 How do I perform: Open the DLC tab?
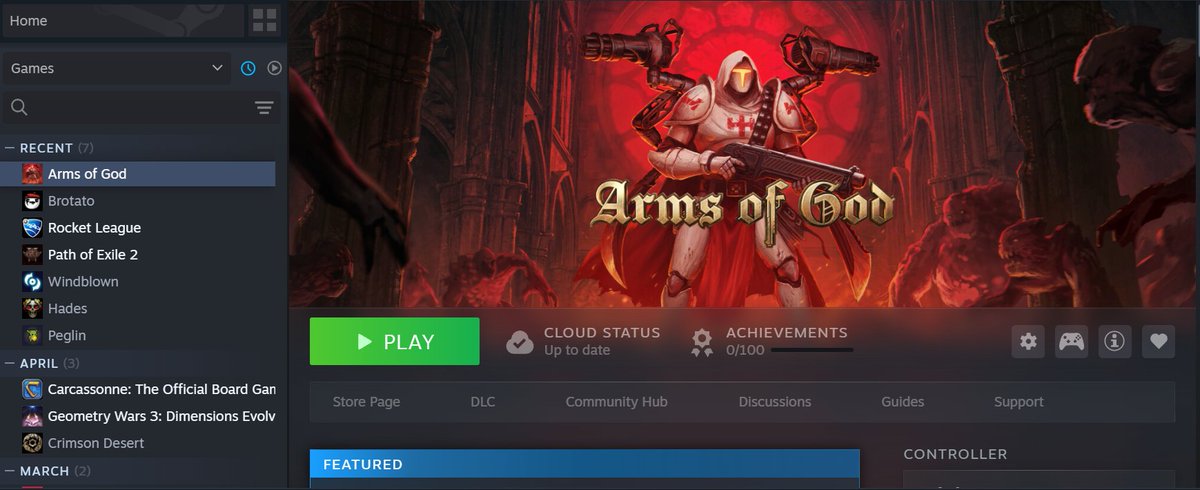click(483, 402)
